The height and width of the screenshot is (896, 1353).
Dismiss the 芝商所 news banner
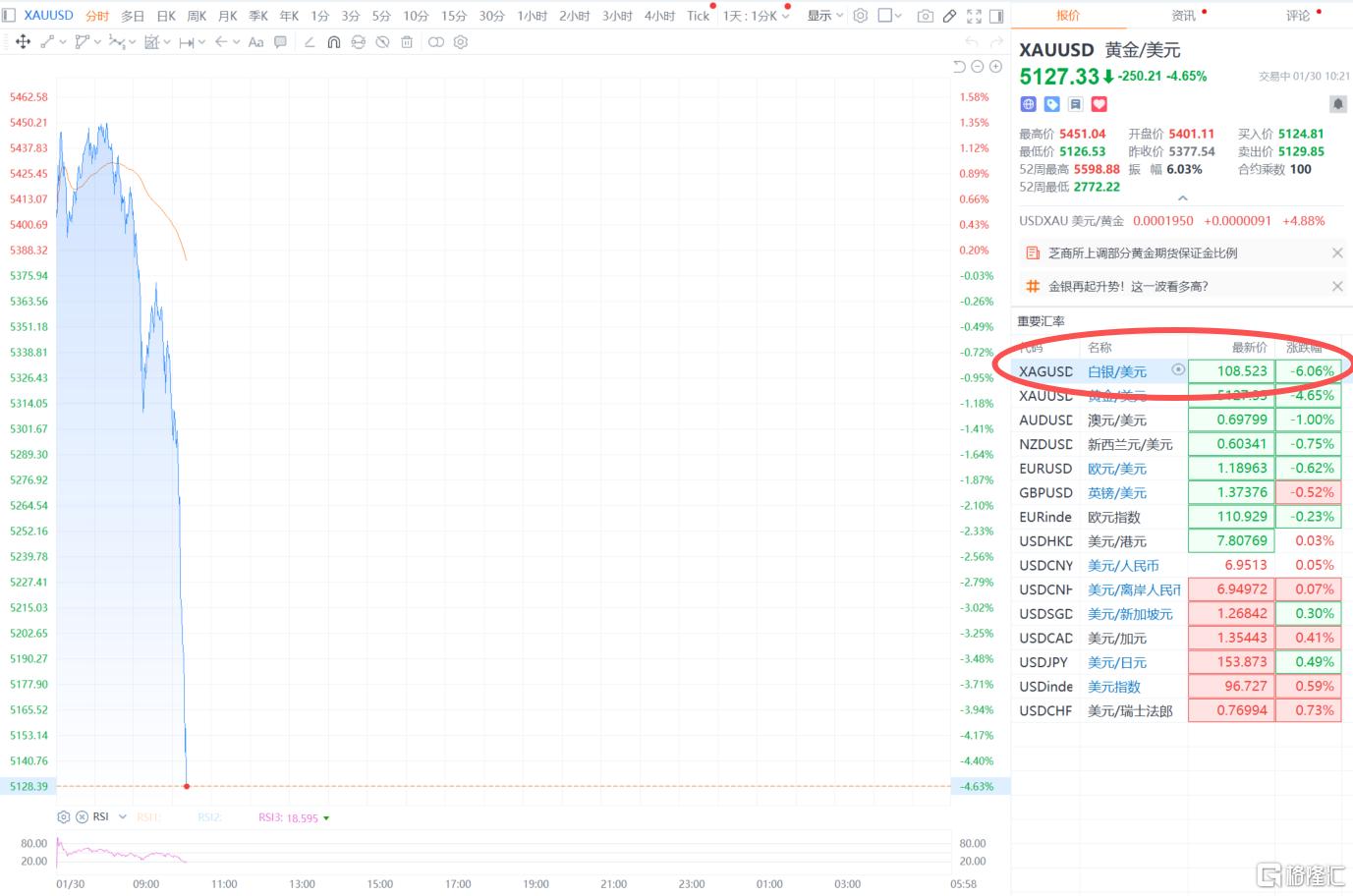pyautogui.click(x=1337, y=253)
